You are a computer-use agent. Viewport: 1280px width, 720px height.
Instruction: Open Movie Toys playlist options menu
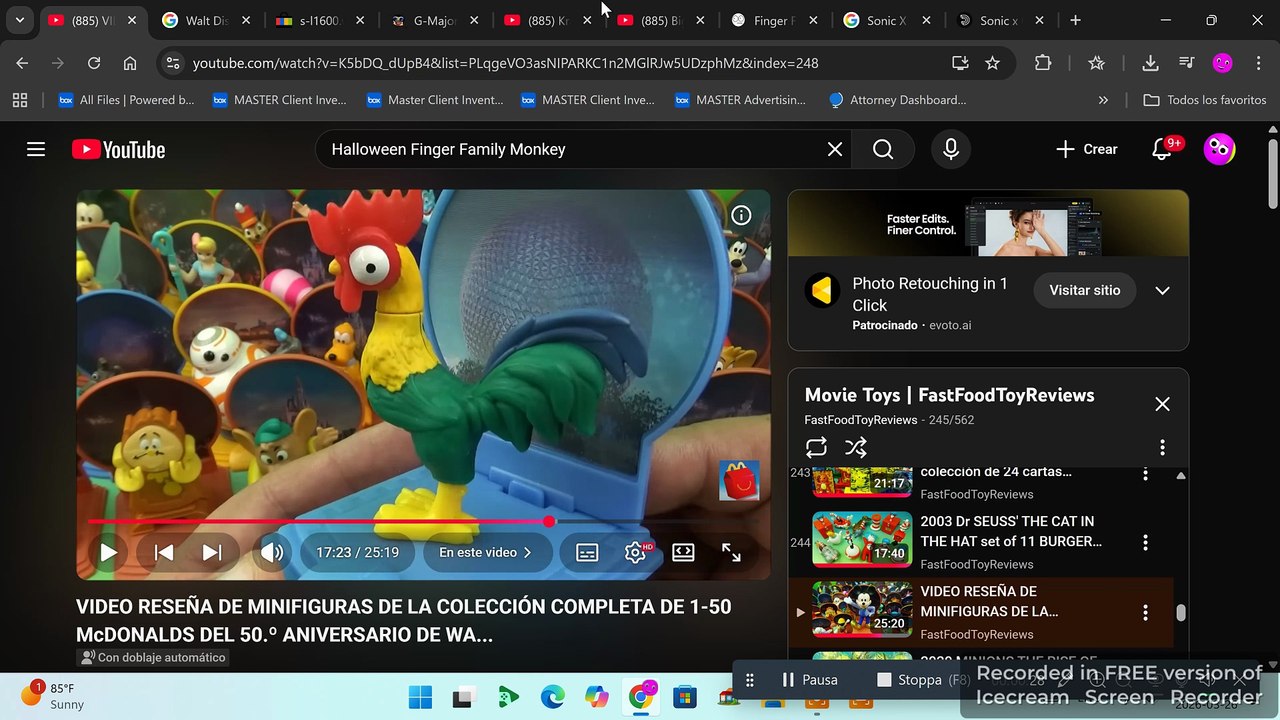[1162, 447]
